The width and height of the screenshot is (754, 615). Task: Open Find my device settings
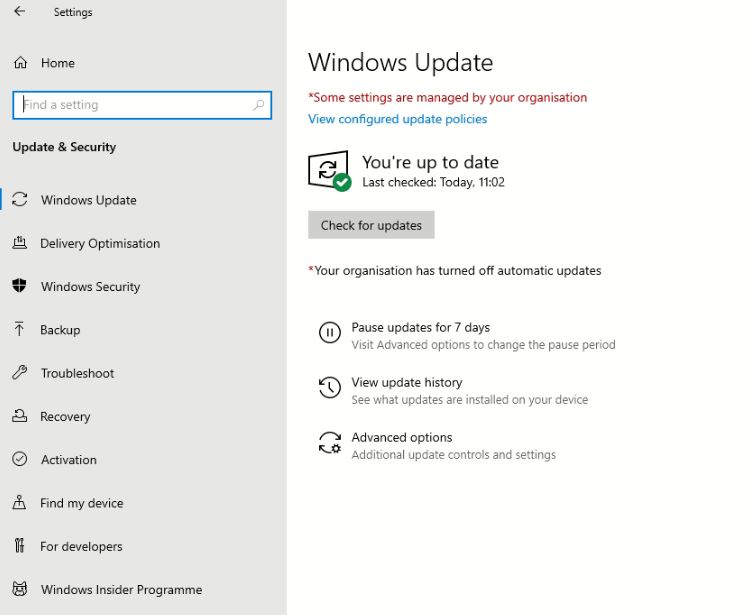(82, 503)
